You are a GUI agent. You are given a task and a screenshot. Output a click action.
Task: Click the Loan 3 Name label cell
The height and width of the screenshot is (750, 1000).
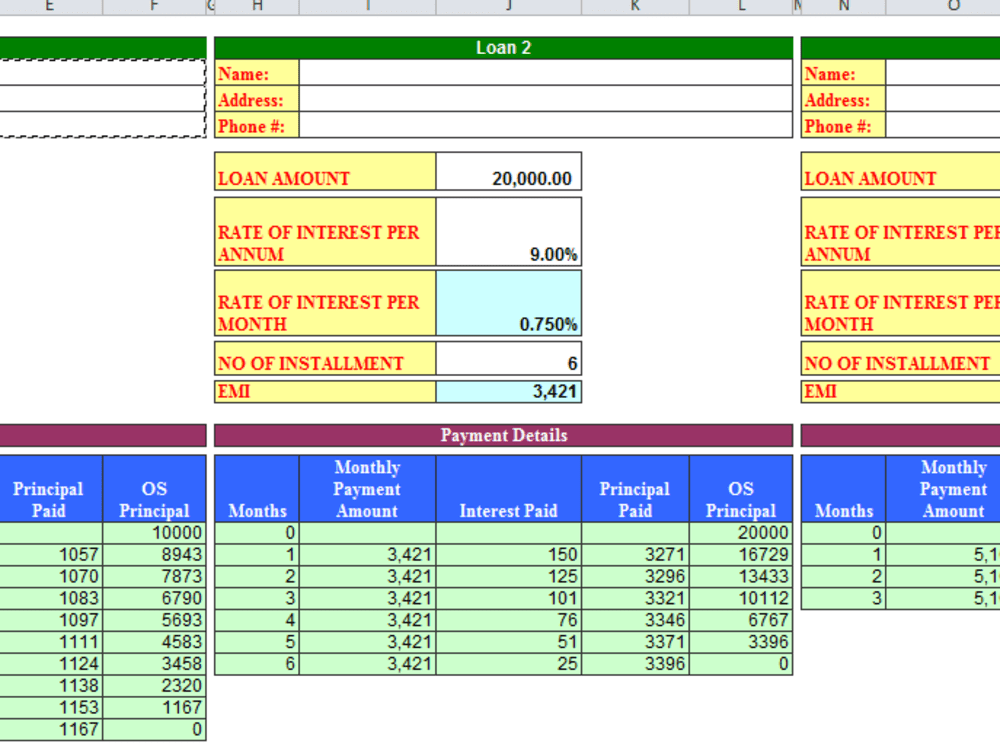[844, 73]
